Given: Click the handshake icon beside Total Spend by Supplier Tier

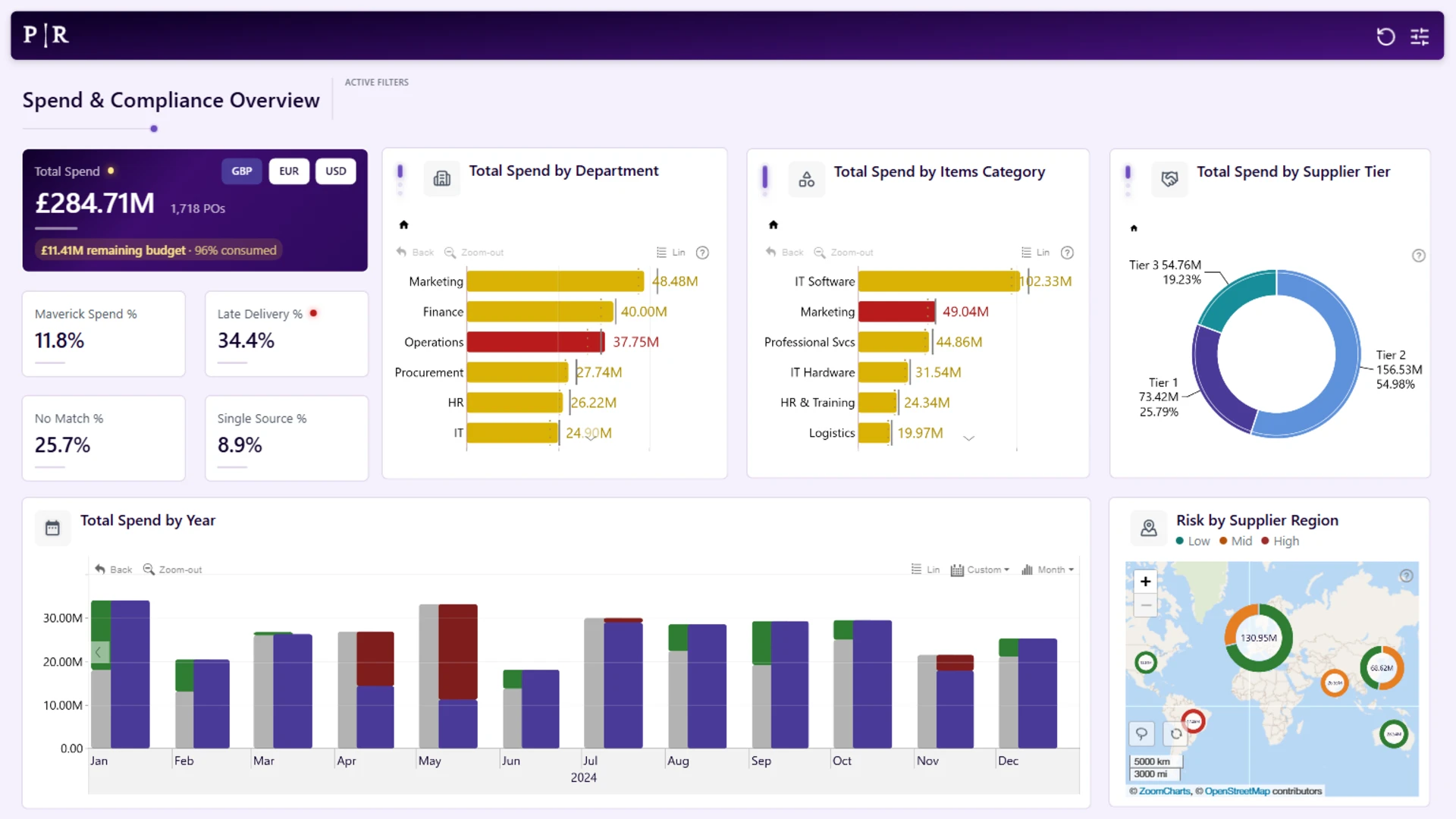Looking at the screenshot, I should click(1170, 180).
